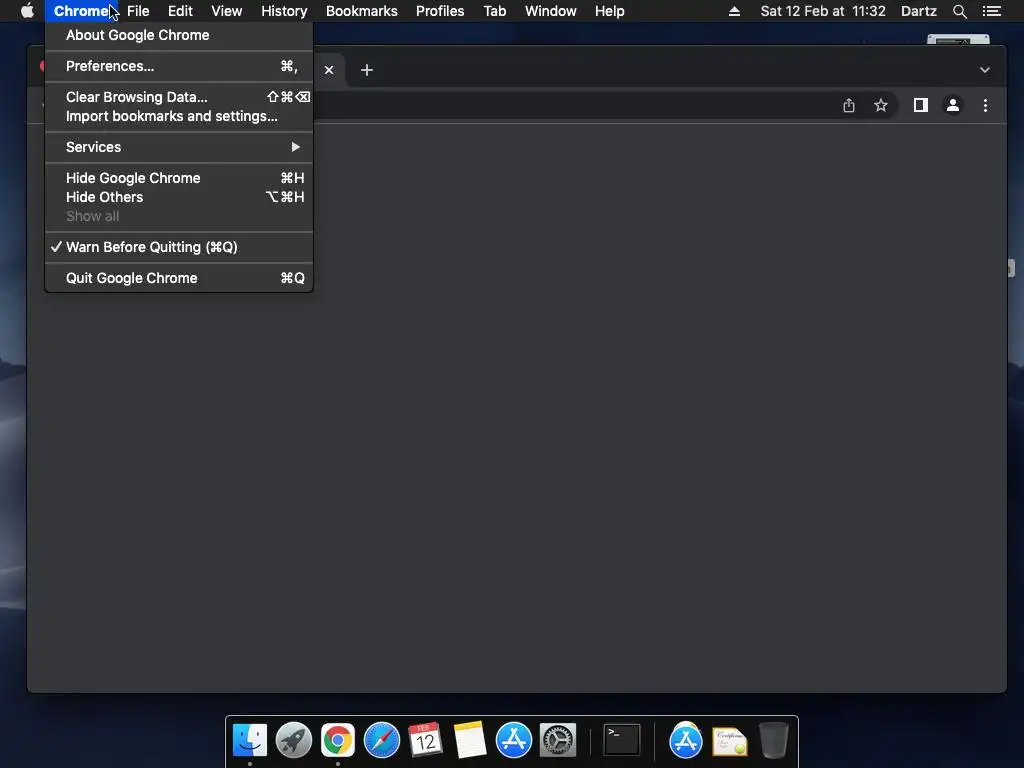Click the eject icon in menu bar
1024x768 pixels.
click(734, 11)
